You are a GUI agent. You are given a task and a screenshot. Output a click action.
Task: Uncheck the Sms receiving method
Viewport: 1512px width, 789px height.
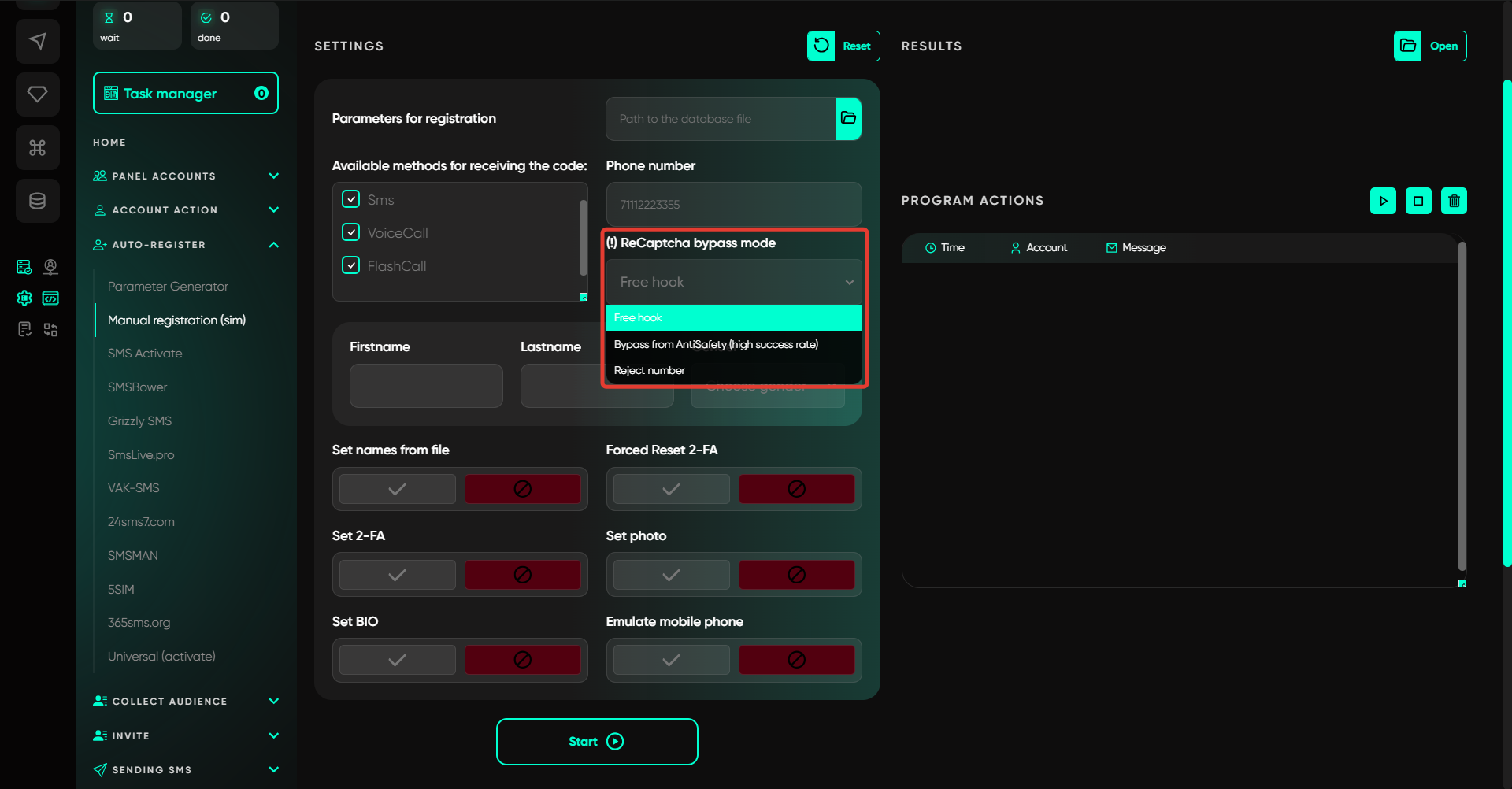(x=351, y=199)
